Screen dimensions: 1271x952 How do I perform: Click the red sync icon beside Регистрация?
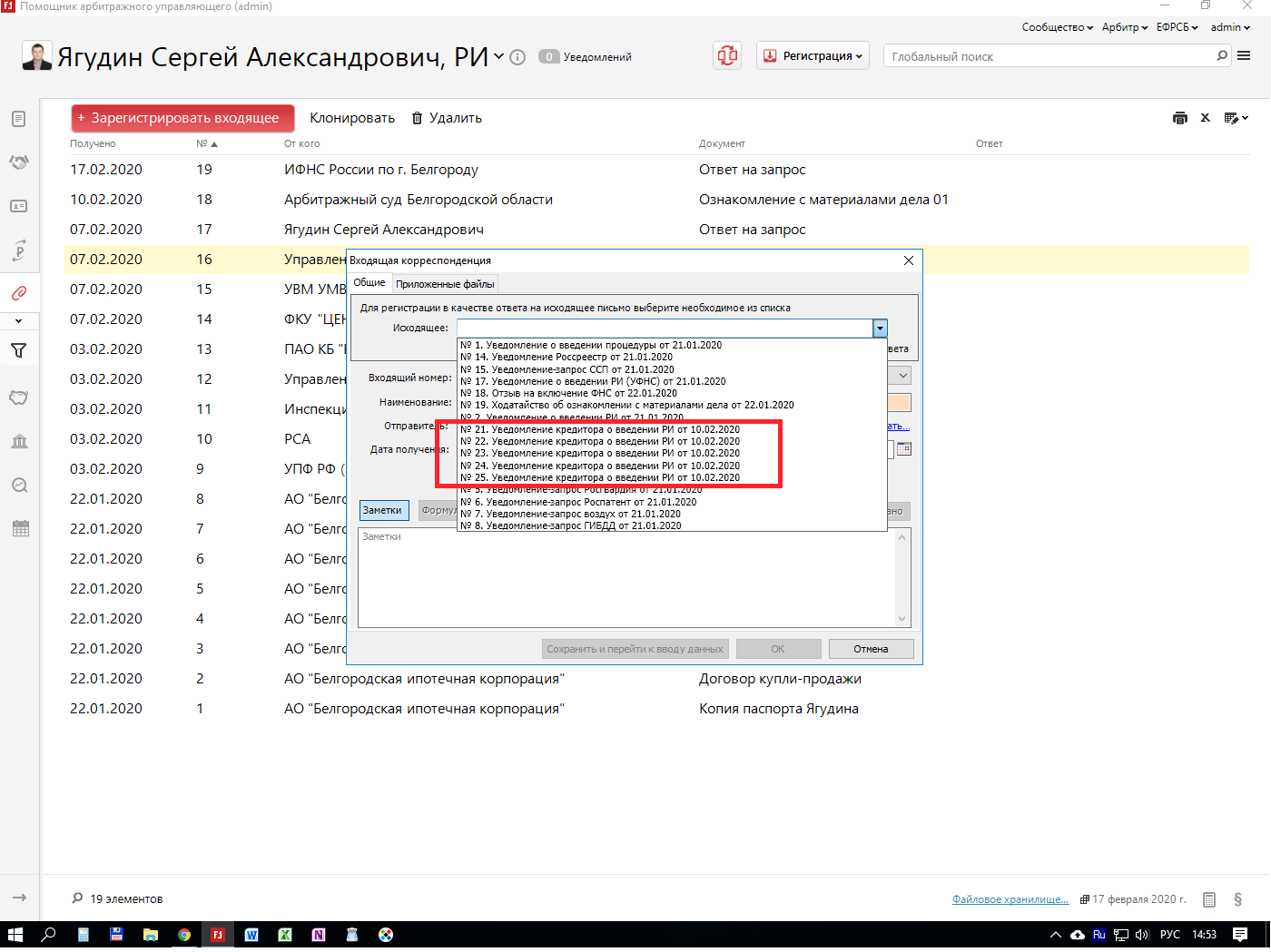727,56
